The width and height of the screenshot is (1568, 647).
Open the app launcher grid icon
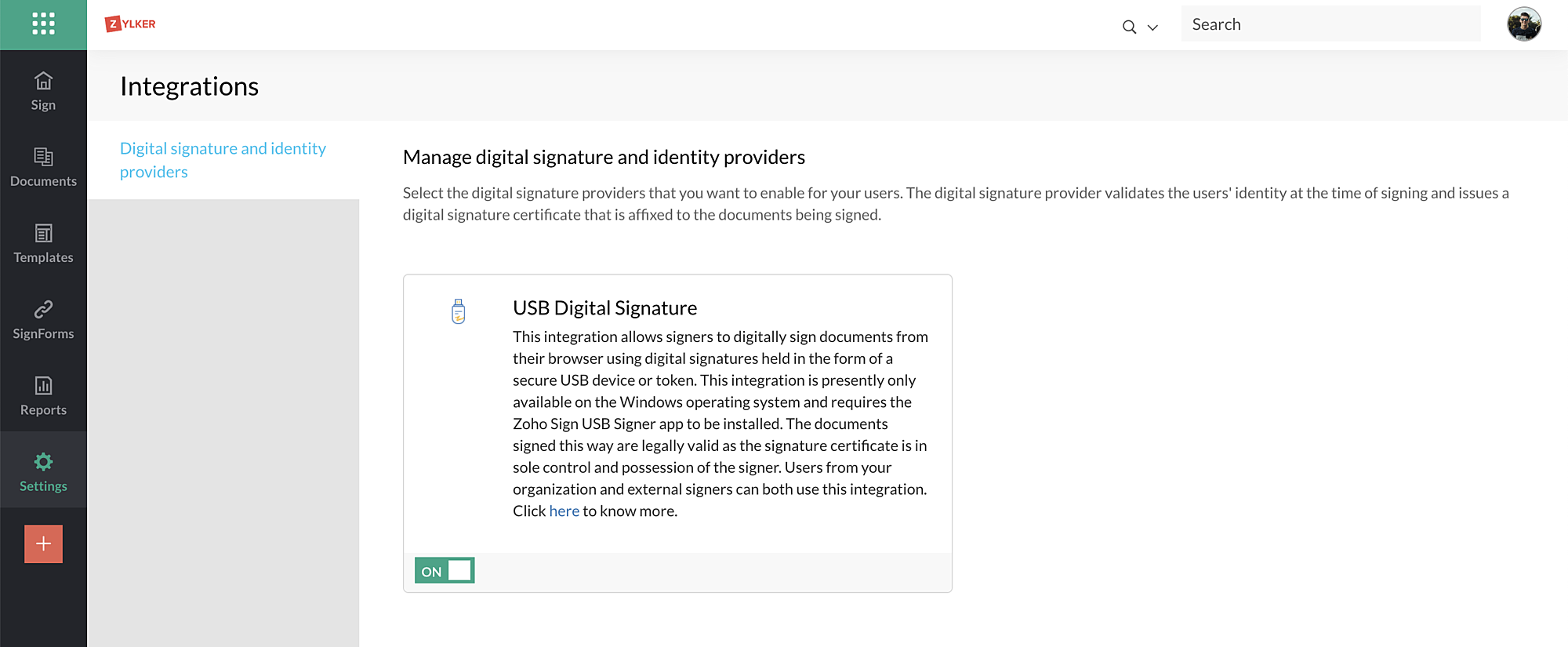point(43,24)
